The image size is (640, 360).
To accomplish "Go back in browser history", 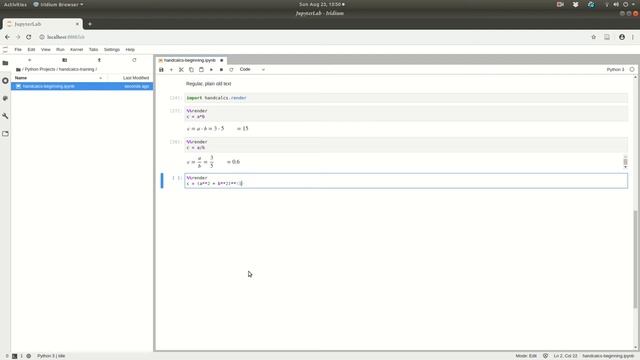I will 7,37.
